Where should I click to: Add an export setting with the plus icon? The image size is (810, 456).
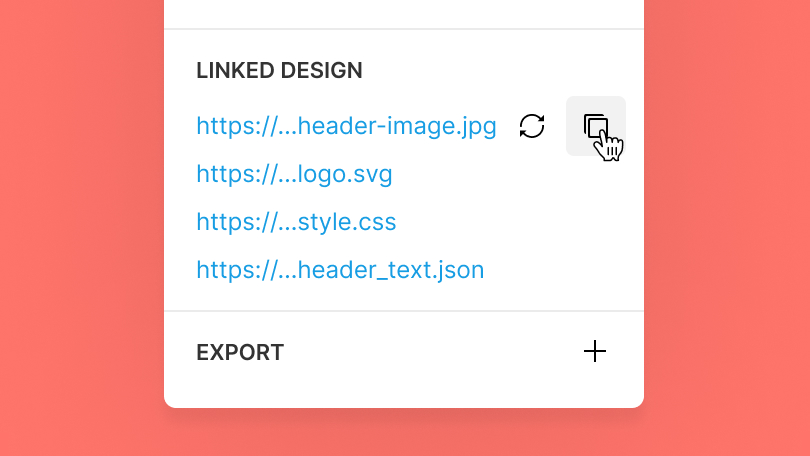coord(595,351)
